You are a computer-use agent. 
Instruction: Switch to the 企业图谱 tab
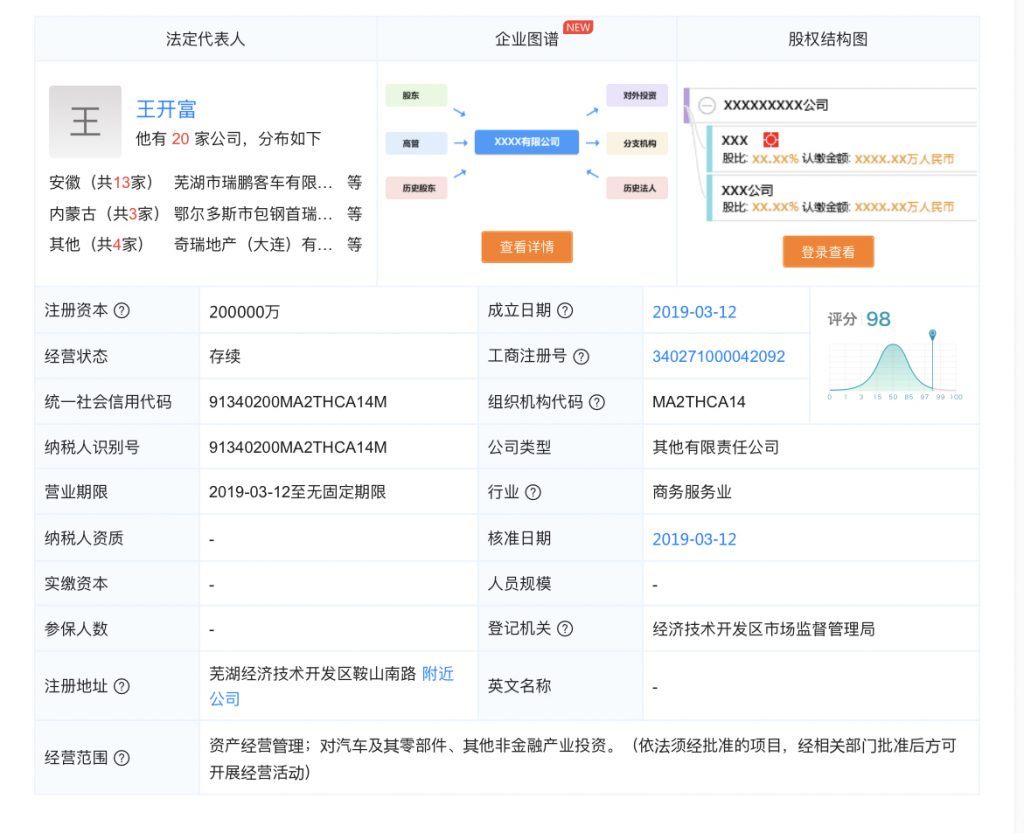point(526,39)
